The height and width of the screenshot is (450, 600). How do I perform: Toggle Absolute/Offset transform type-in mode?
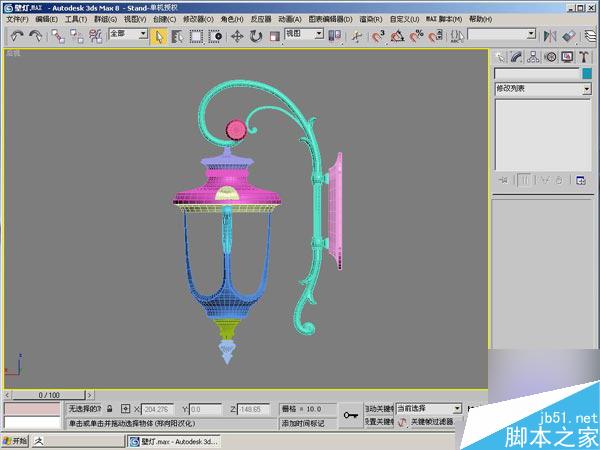(125, 409)
